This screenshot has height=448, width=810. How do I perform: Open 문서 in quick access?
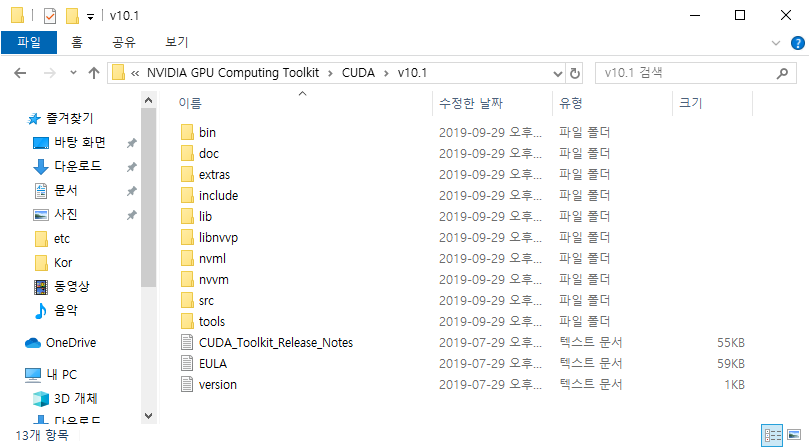click(55, 191)
